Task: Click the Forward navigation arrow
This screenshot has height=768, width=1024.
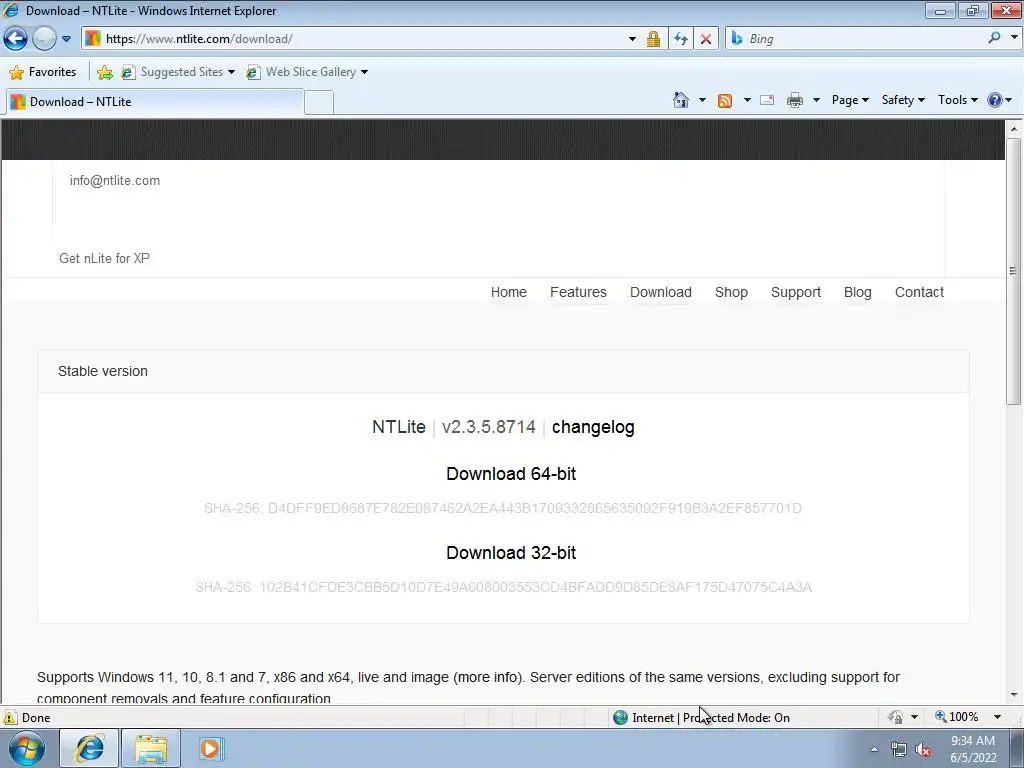Action: tap(44, 39)
